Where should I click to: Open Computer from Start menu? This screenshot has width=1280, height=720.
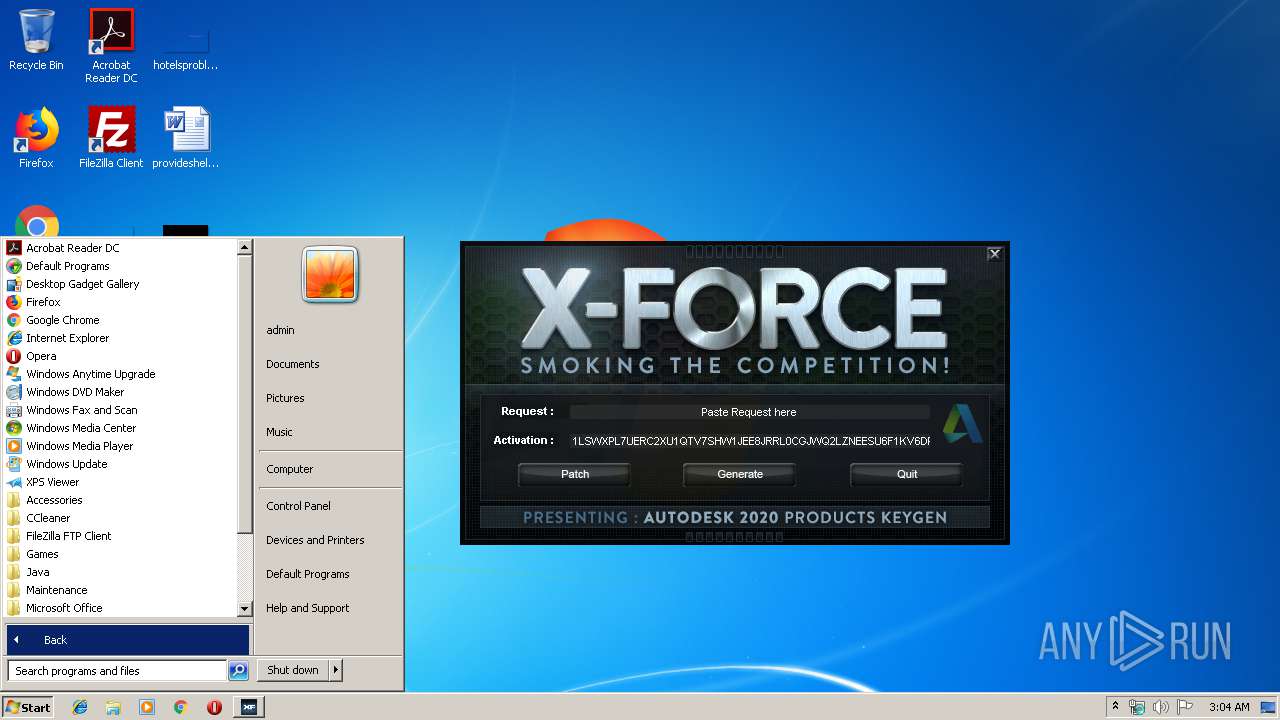tap(289, 469)
